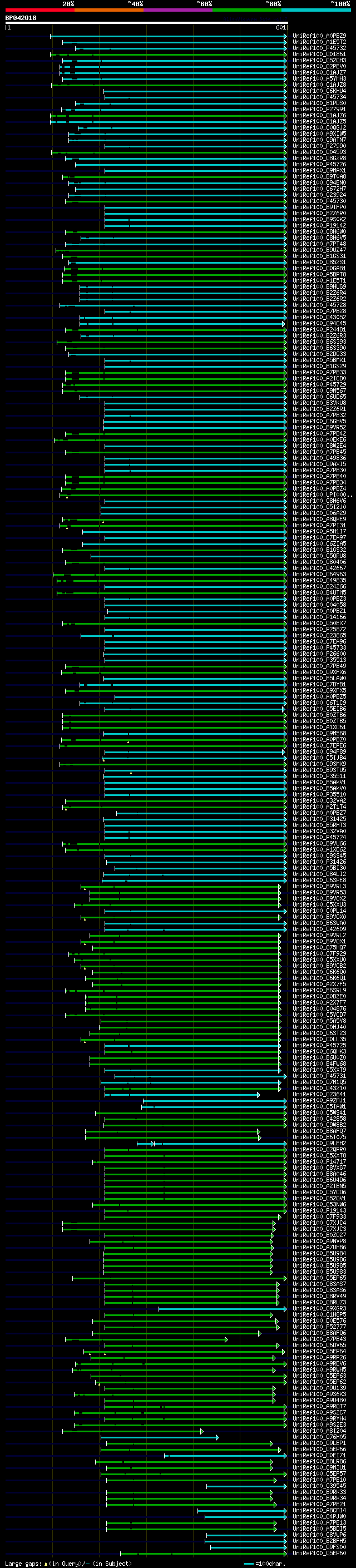Select the UniRef100_Q8GZR8 label

319,159
